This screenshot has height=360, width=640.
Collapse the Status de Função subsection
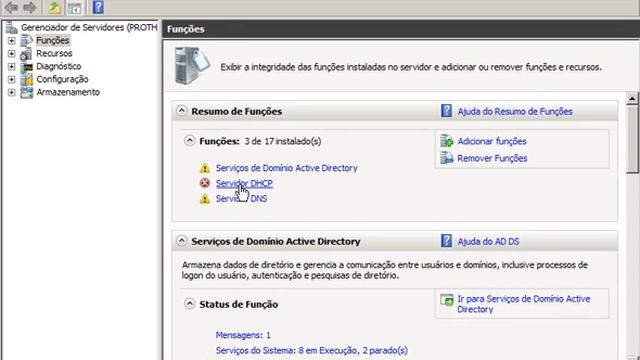pyautogui.click(x=189, y=304)
